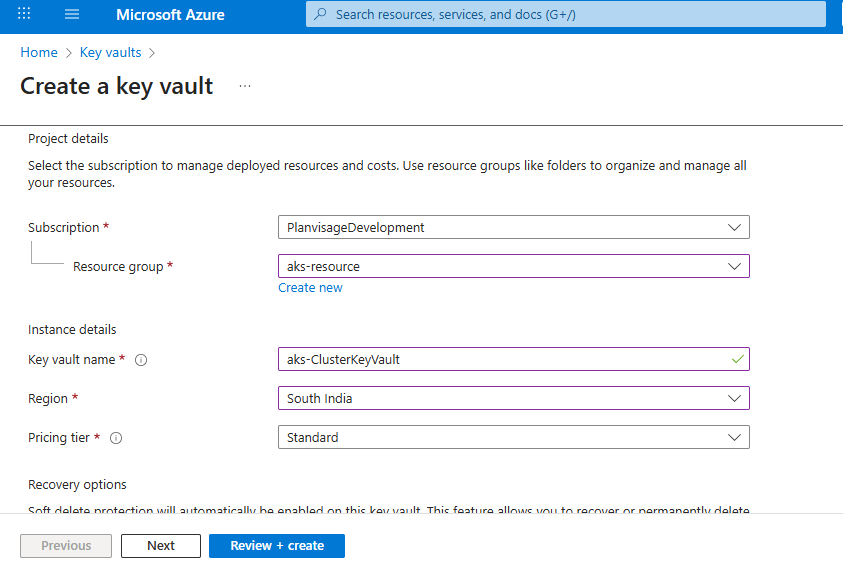Click the Review + create button
Screen dimensions: 843x574
277,546
